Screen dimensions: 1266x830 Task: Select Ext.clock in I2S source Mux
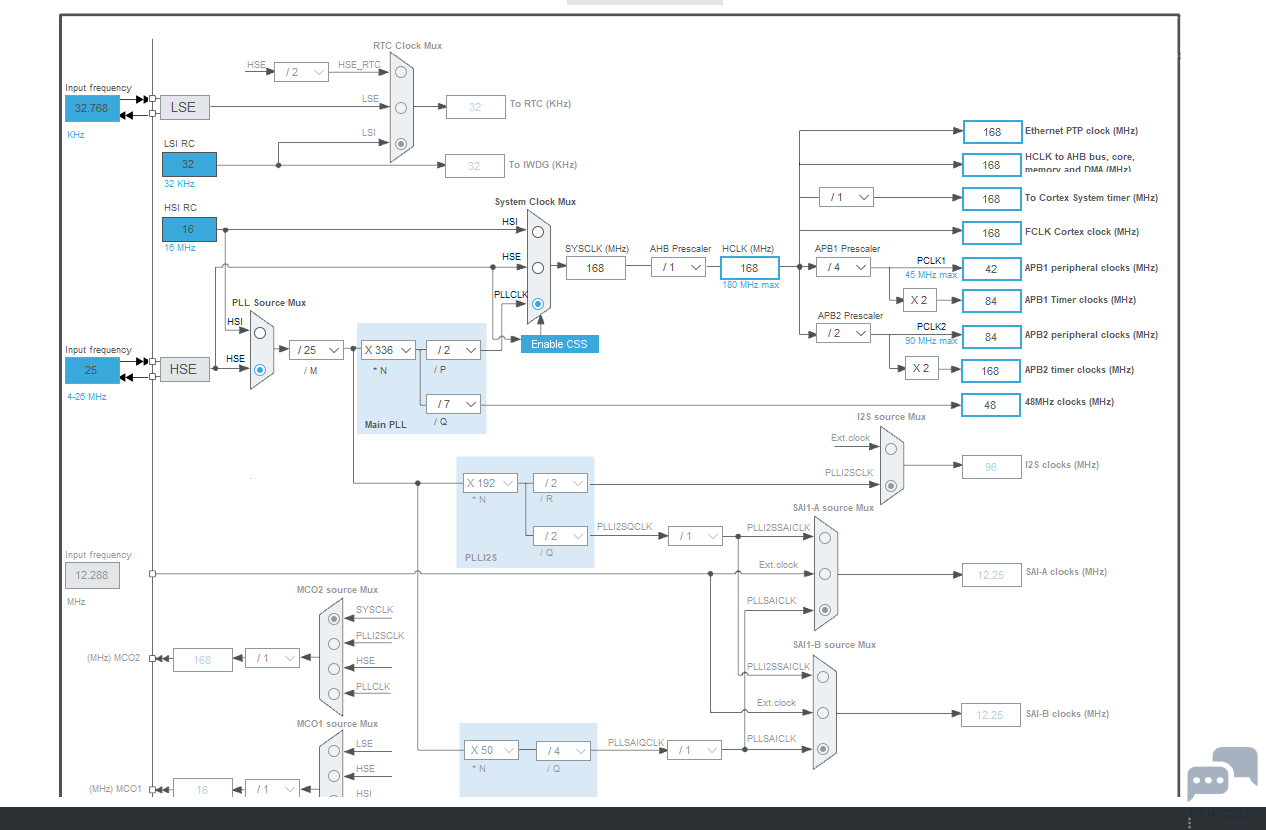[891, 449]
